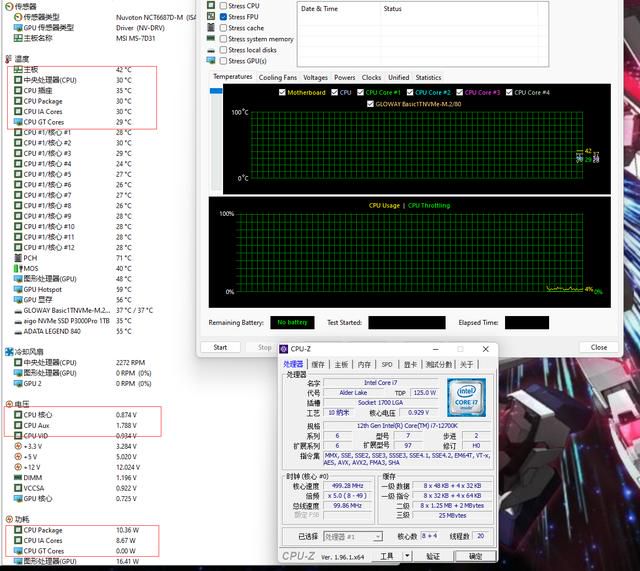
Task: Click the Intel Core i7 logo in CPU-Z
Action: point(467,398)
